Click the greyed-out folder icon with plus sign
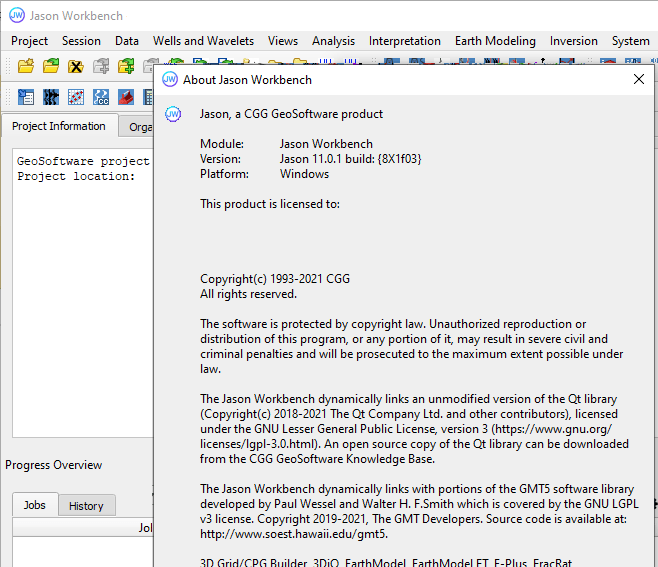Screen dimensions: 658x567 [x=101, y=66]
